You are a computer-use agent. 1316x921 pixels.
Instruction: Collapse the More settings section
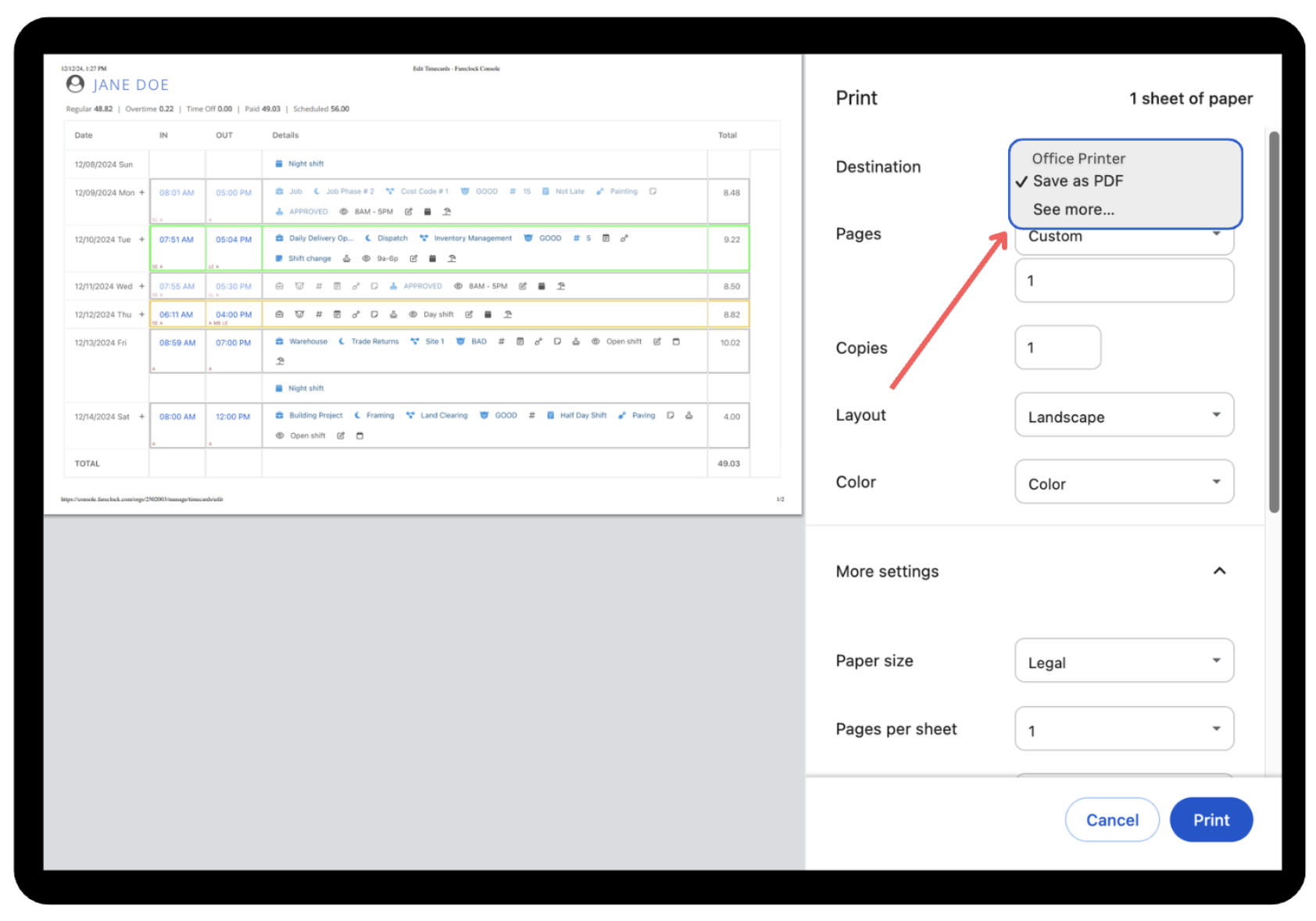[1218, 572]
